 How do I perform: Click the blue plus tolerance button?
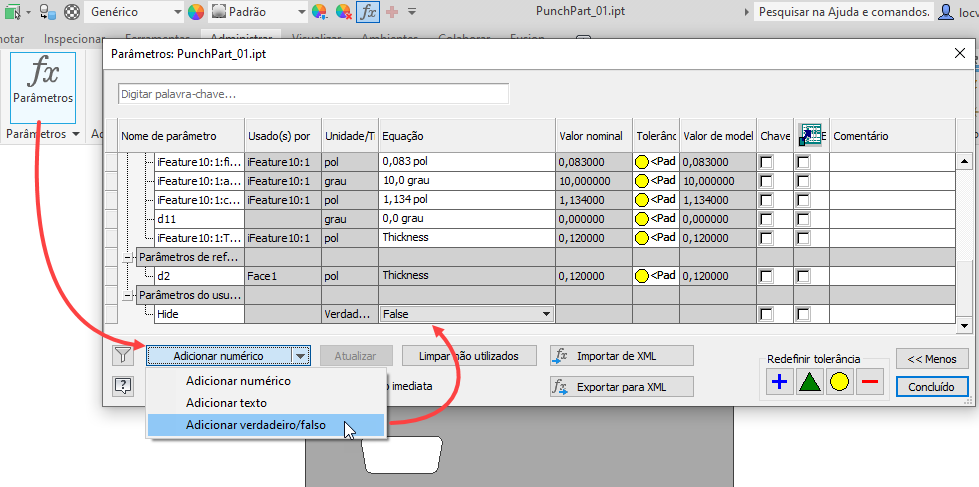(x=779, y=382)
